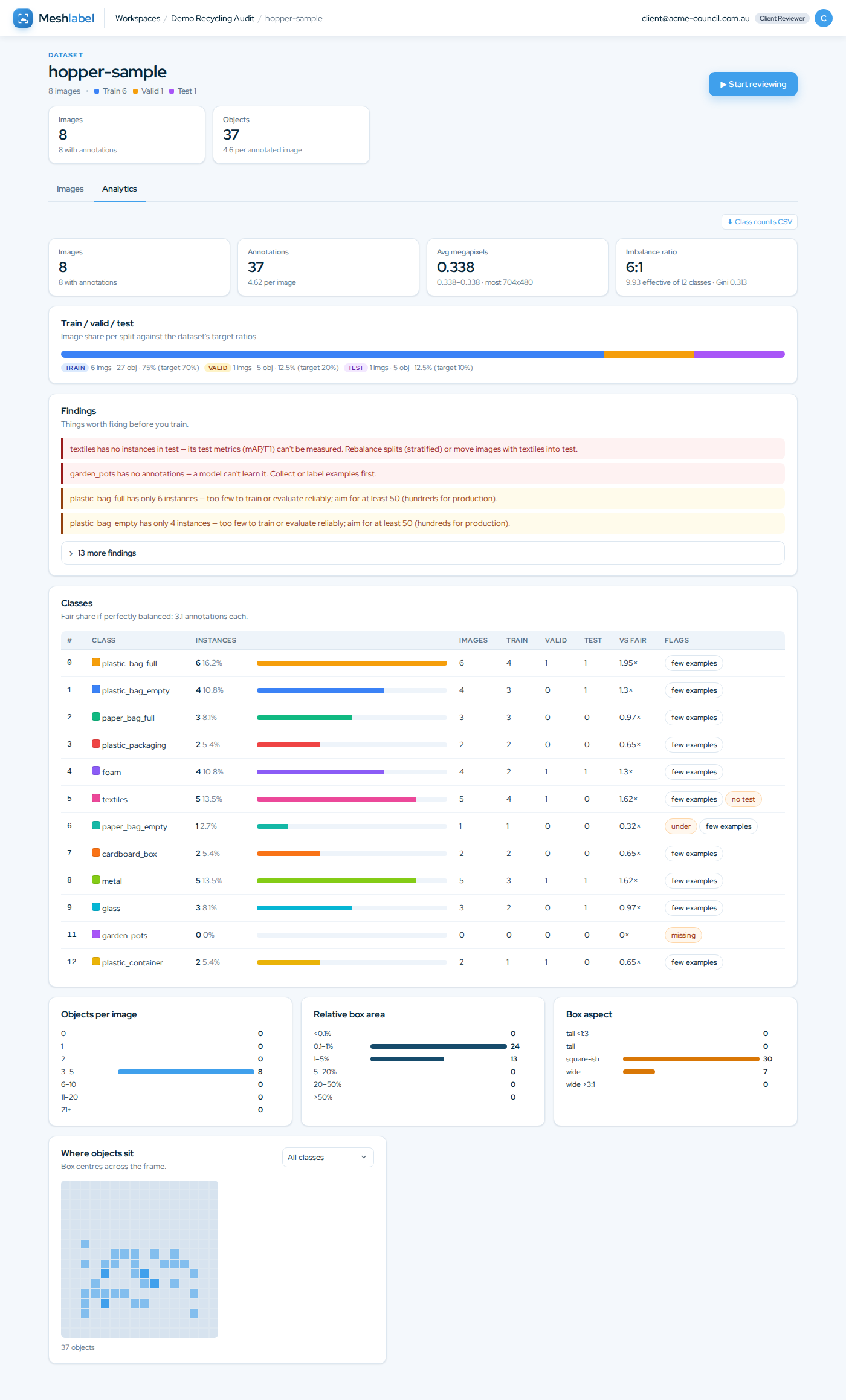
Task: Click the foam purple swatch
Action: [x=96, y=771]
